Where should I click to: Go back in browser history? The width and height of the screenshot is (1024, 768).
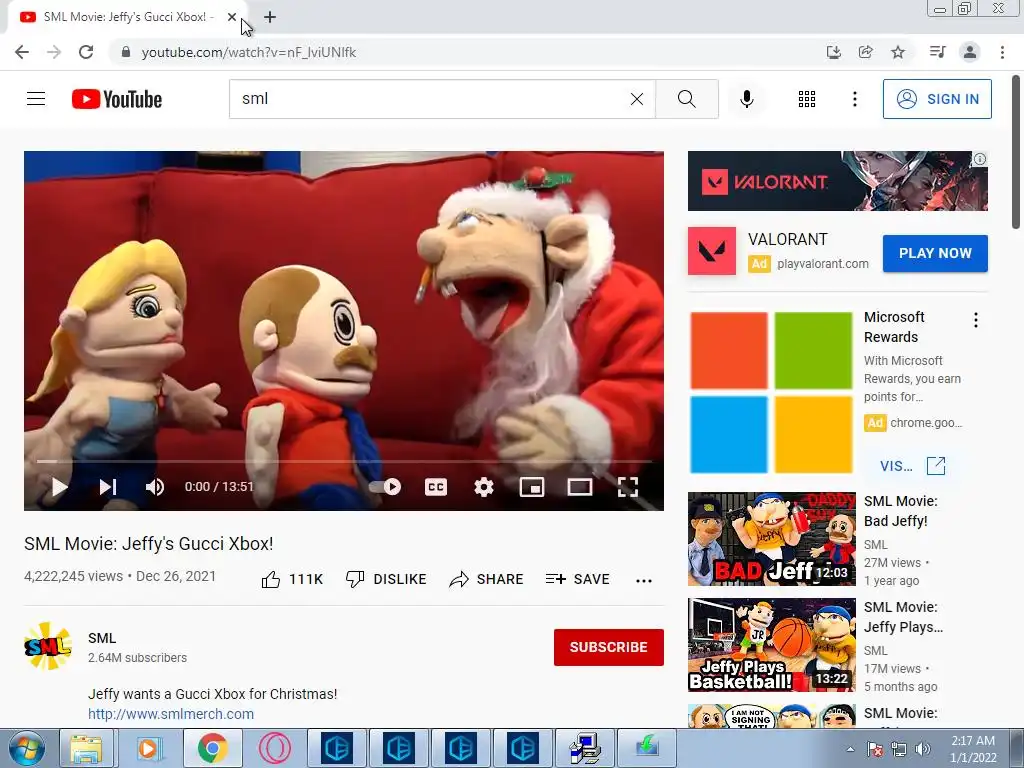(x=22, y=52)
